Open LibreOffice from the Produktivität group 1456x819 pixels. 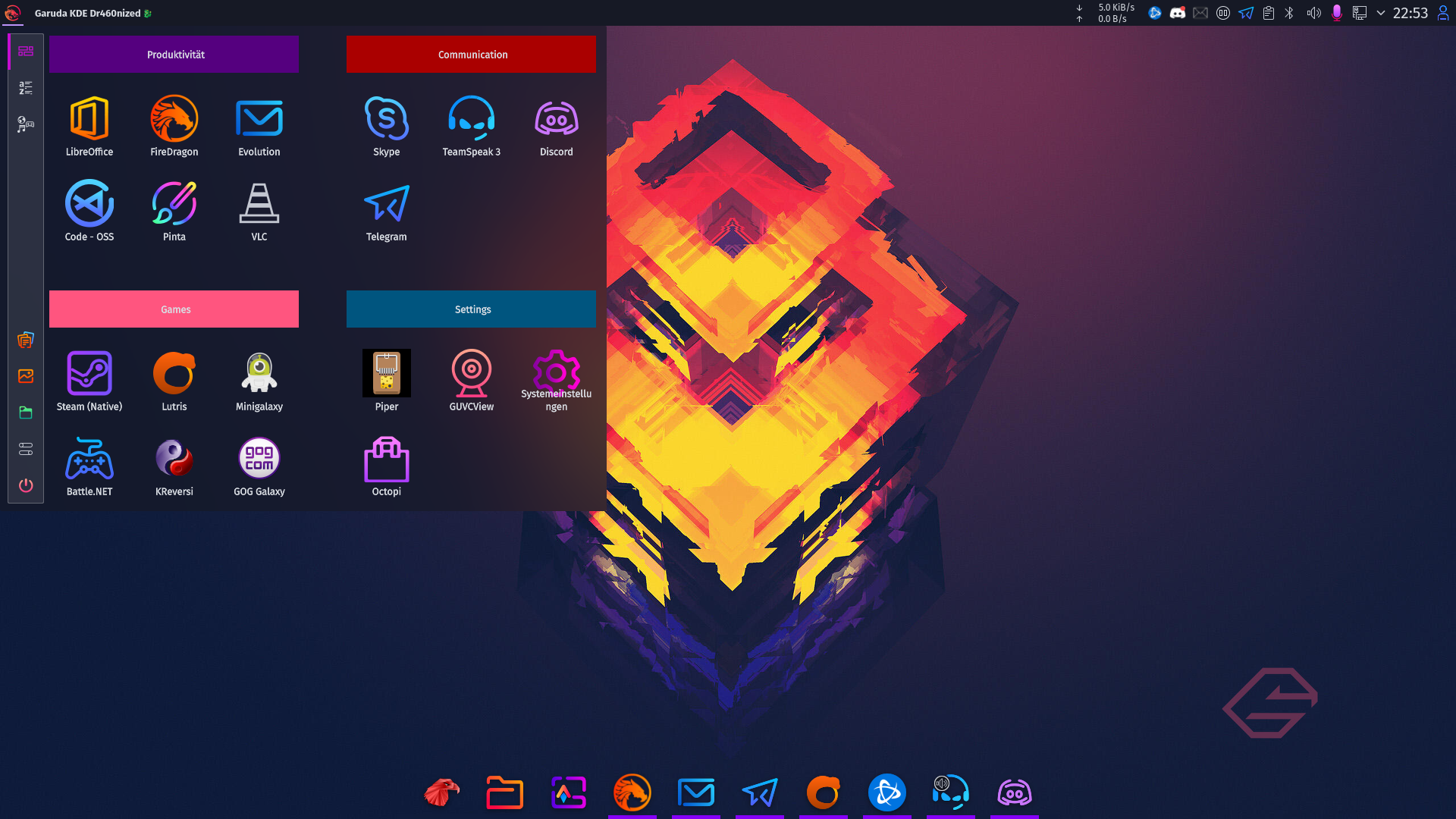(x=89, y=119)
